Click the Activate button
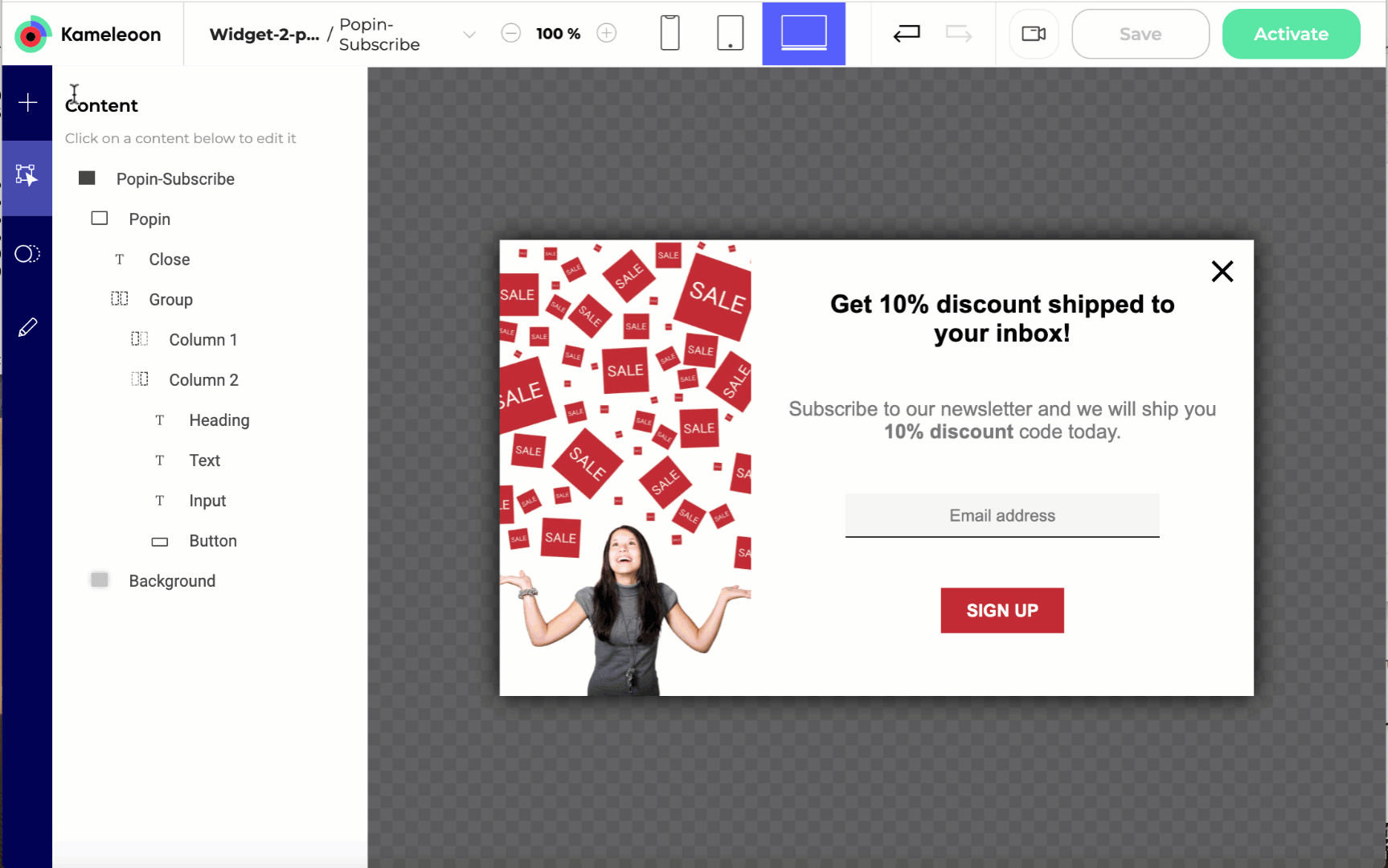1388x868 pixels. point(1291,34)
